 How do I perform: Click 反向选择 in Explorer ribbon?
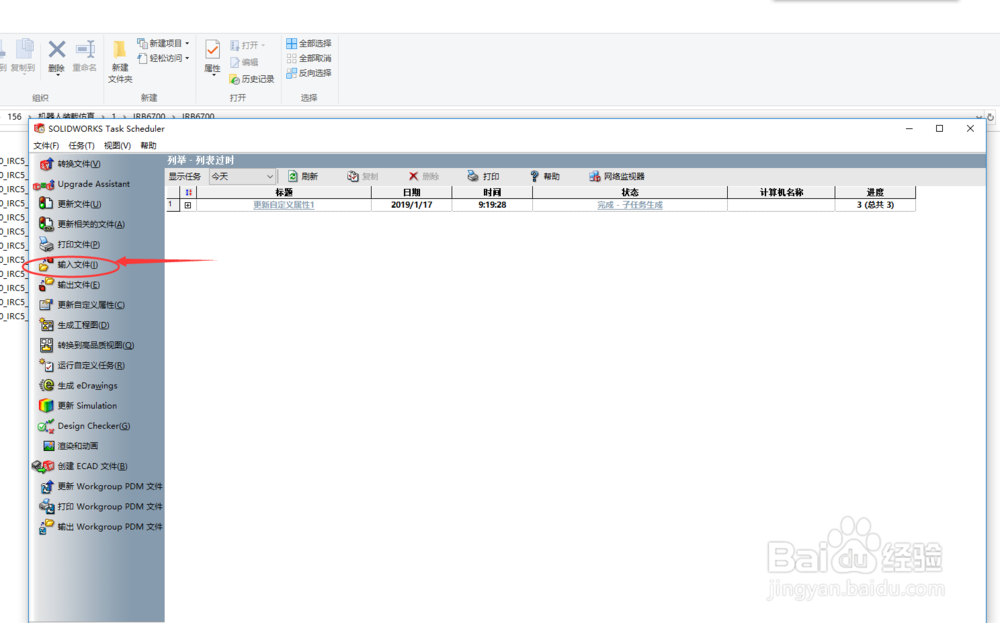coord(309,73)
